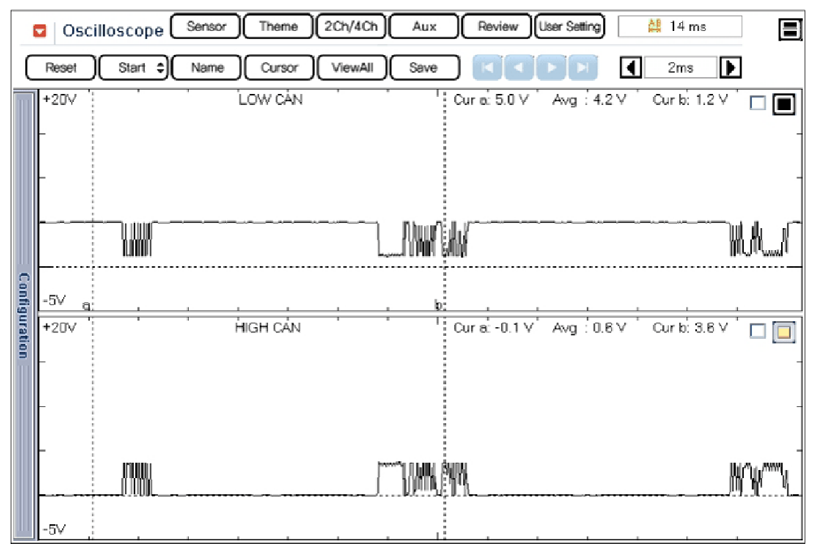This screenshot has height=553, width=815.
Task: Jump to first frame playback button
Action: (487, 68)
